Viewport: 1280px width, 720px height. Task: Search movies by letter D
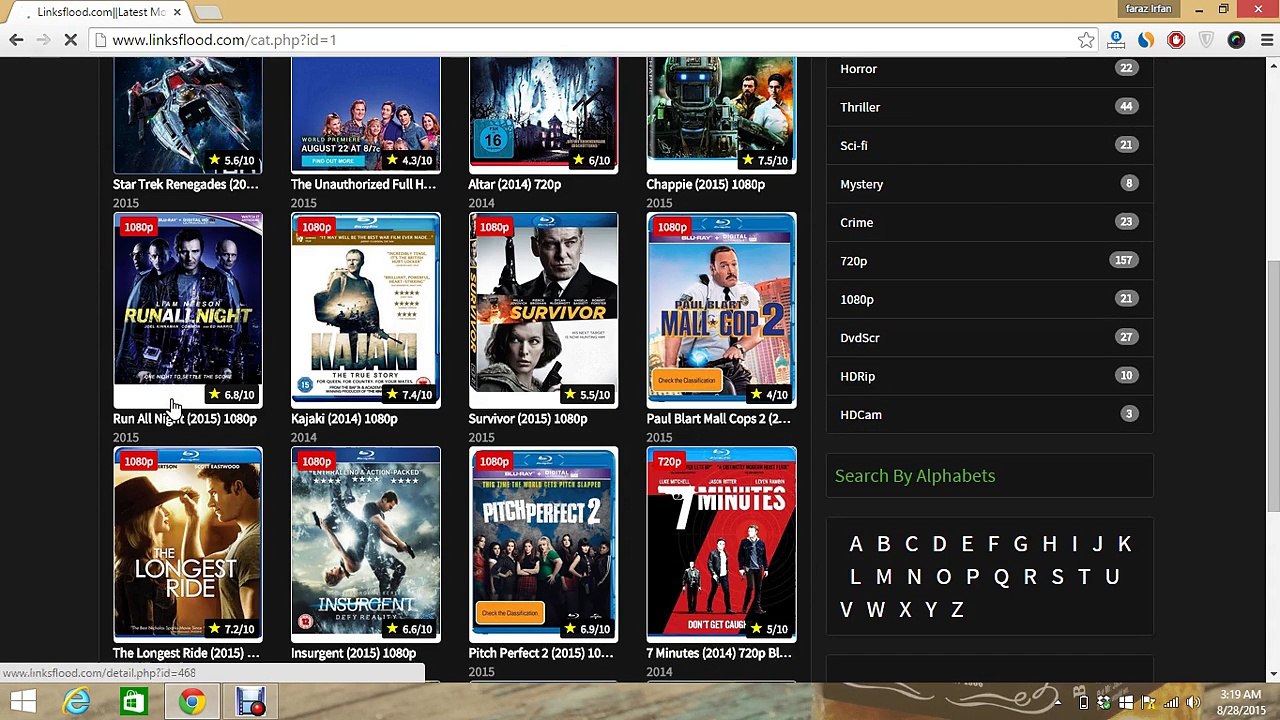click(x=939, y=544)
